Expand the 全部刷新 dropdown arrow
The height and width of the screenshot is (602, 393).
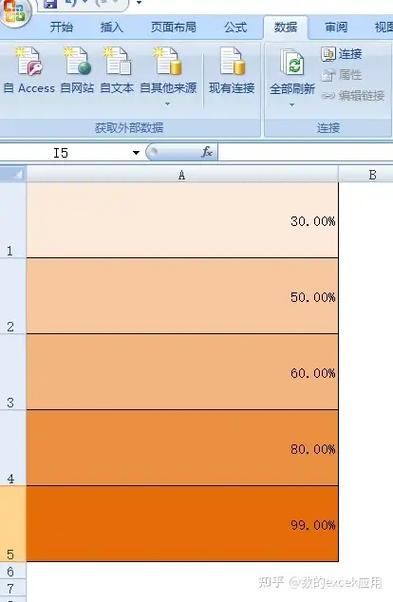pos(292,105)
